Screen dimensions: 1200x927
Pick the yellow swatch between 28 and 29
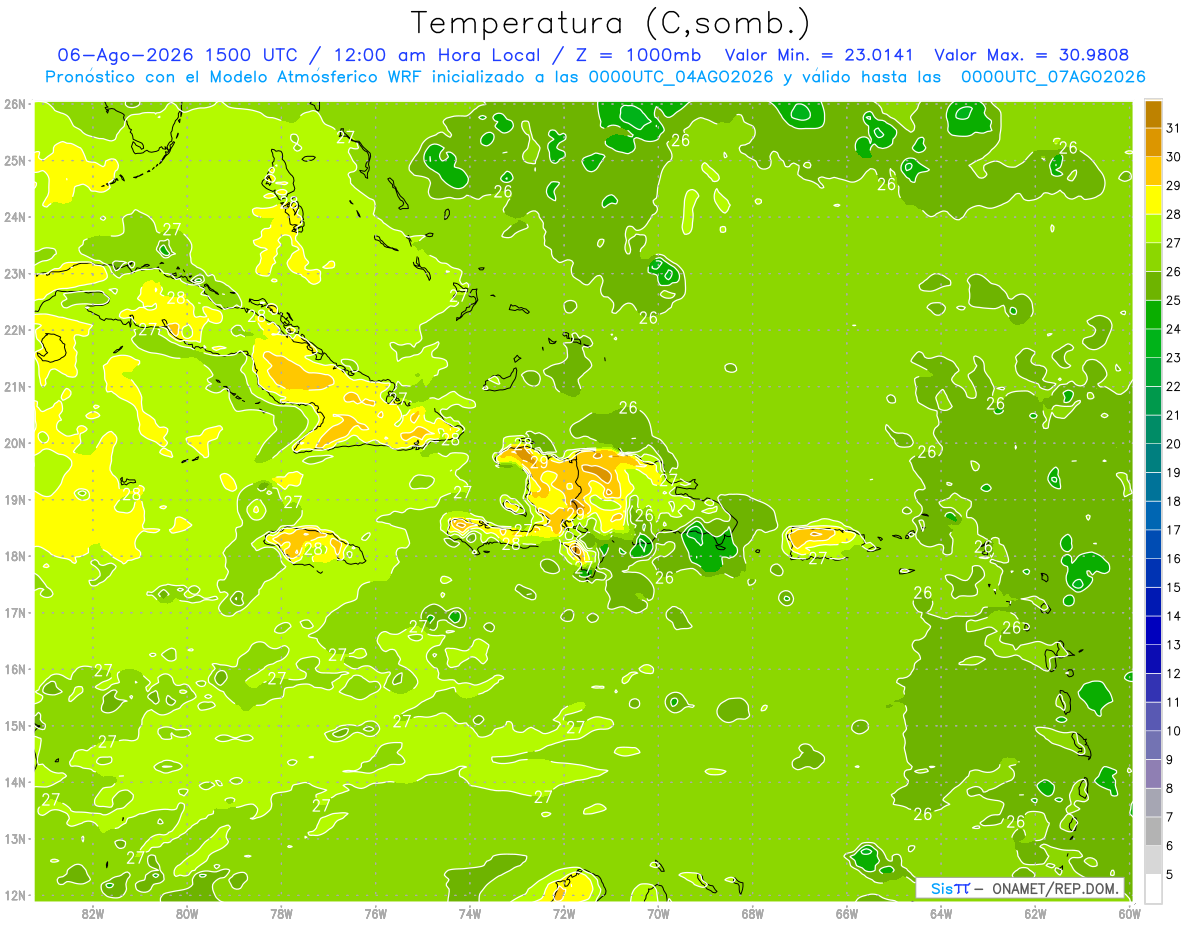pyautogui.click(x=1153, y=199)
